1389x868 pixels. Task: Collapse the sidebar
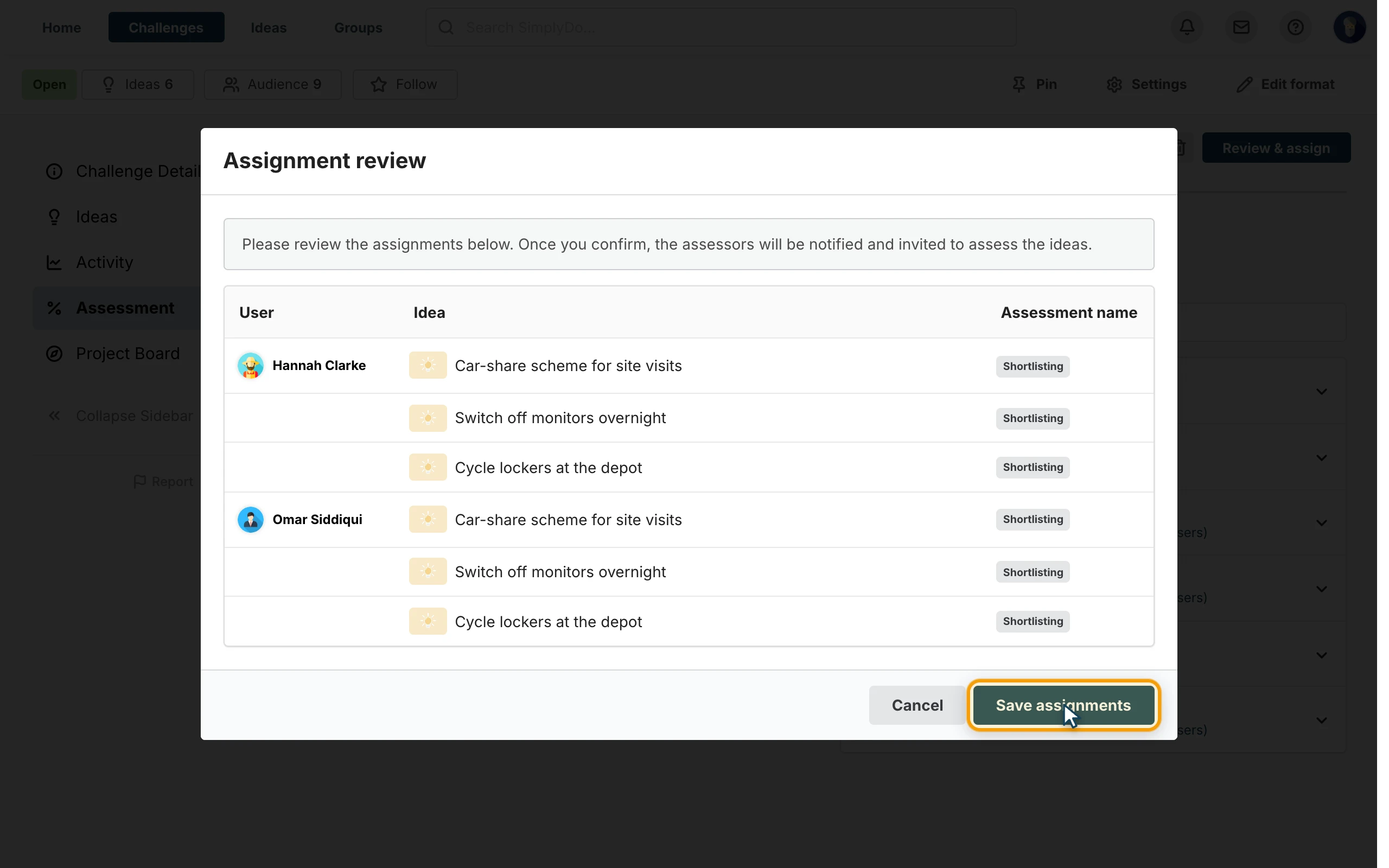120,416
